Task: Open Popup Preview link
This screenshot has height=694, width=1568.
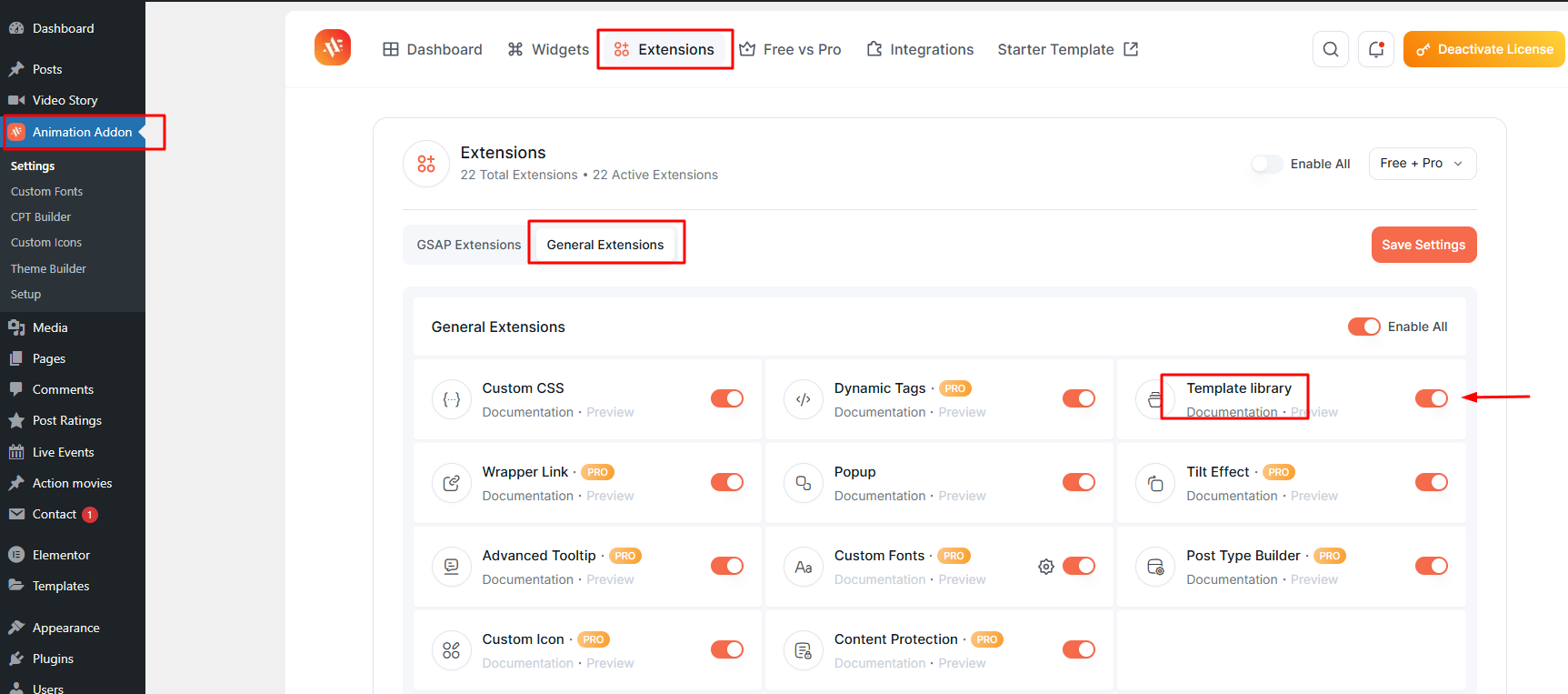Action: click(x=962, y=496)
